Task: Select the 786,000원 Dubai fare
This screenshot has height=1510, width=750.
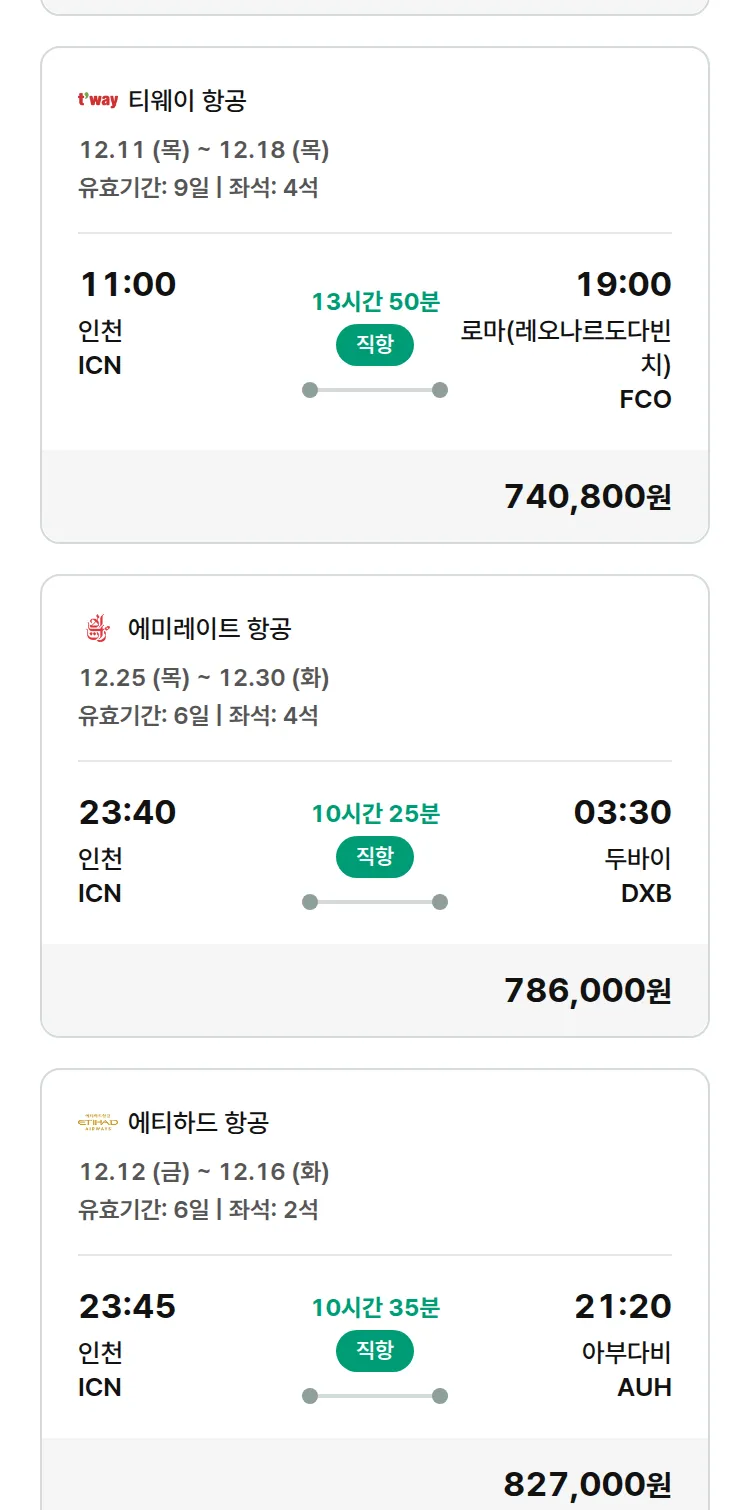Action: tap(587, 990)
